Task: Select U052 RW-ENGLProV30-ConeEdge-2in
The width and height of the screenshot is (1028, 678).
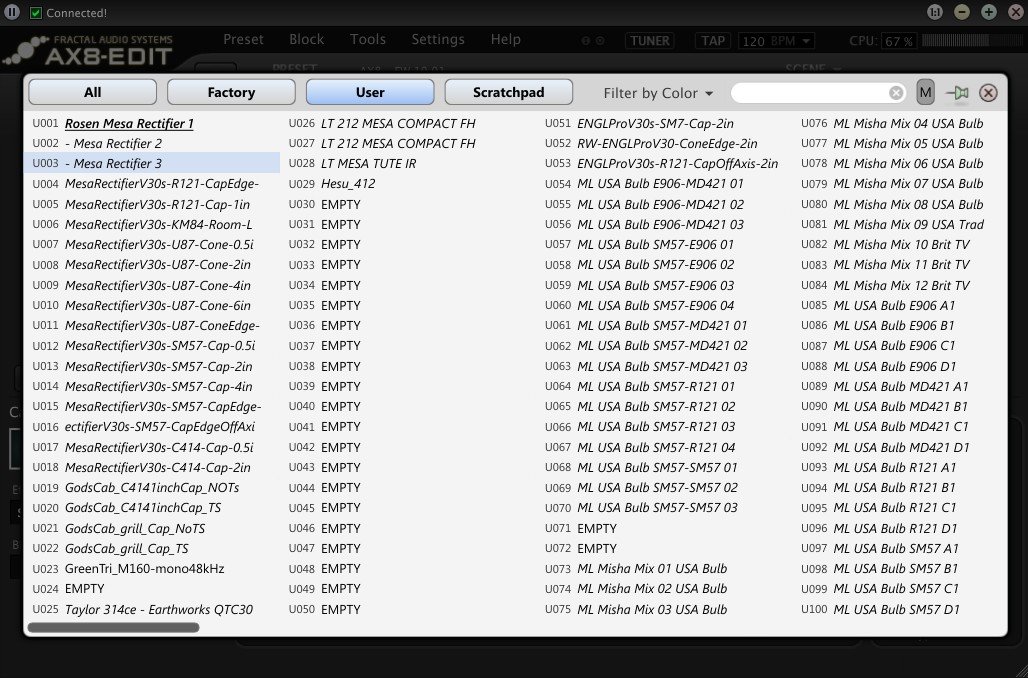Action: coord(665,144)
